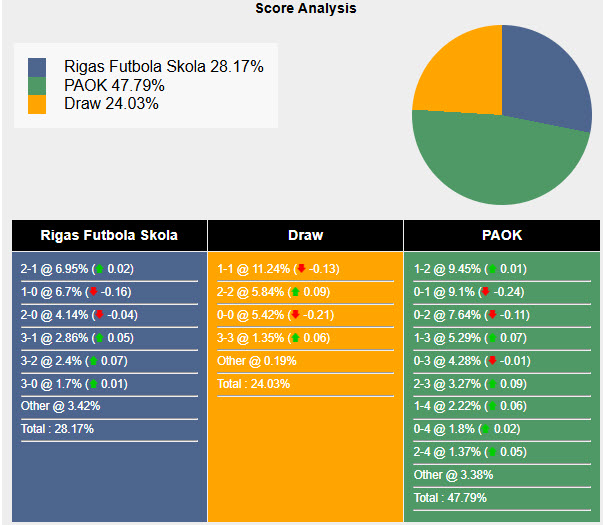Click the green up arrow on 2-2 draw row
603x525 pixels.
click(x=295, y=292)
